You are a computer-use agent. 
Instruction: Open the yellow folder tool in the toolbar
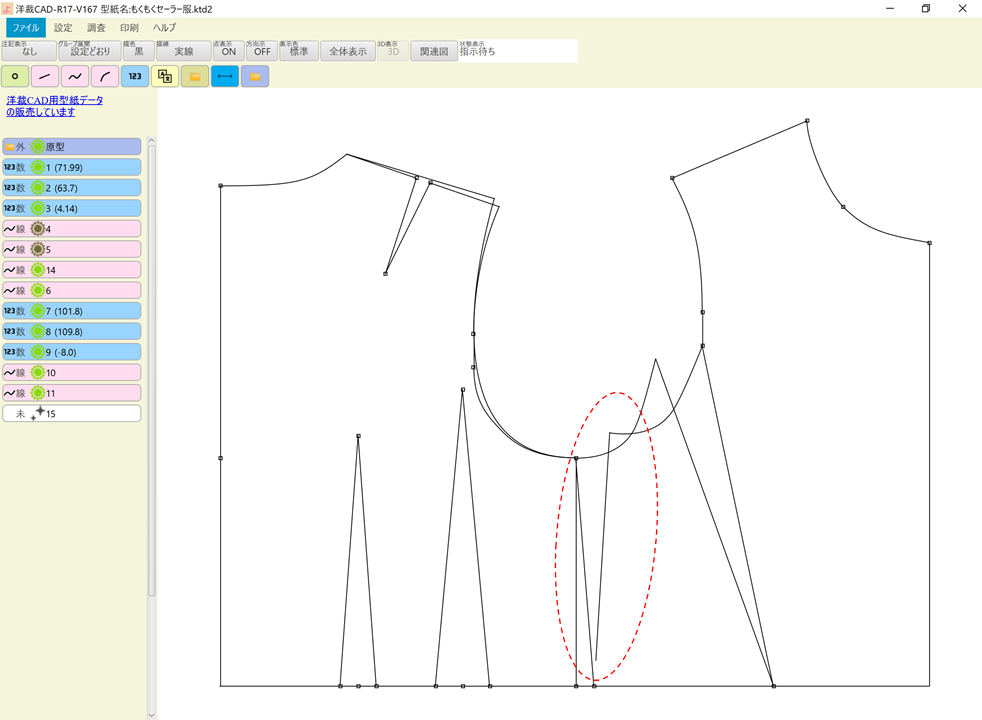point(194,76)
